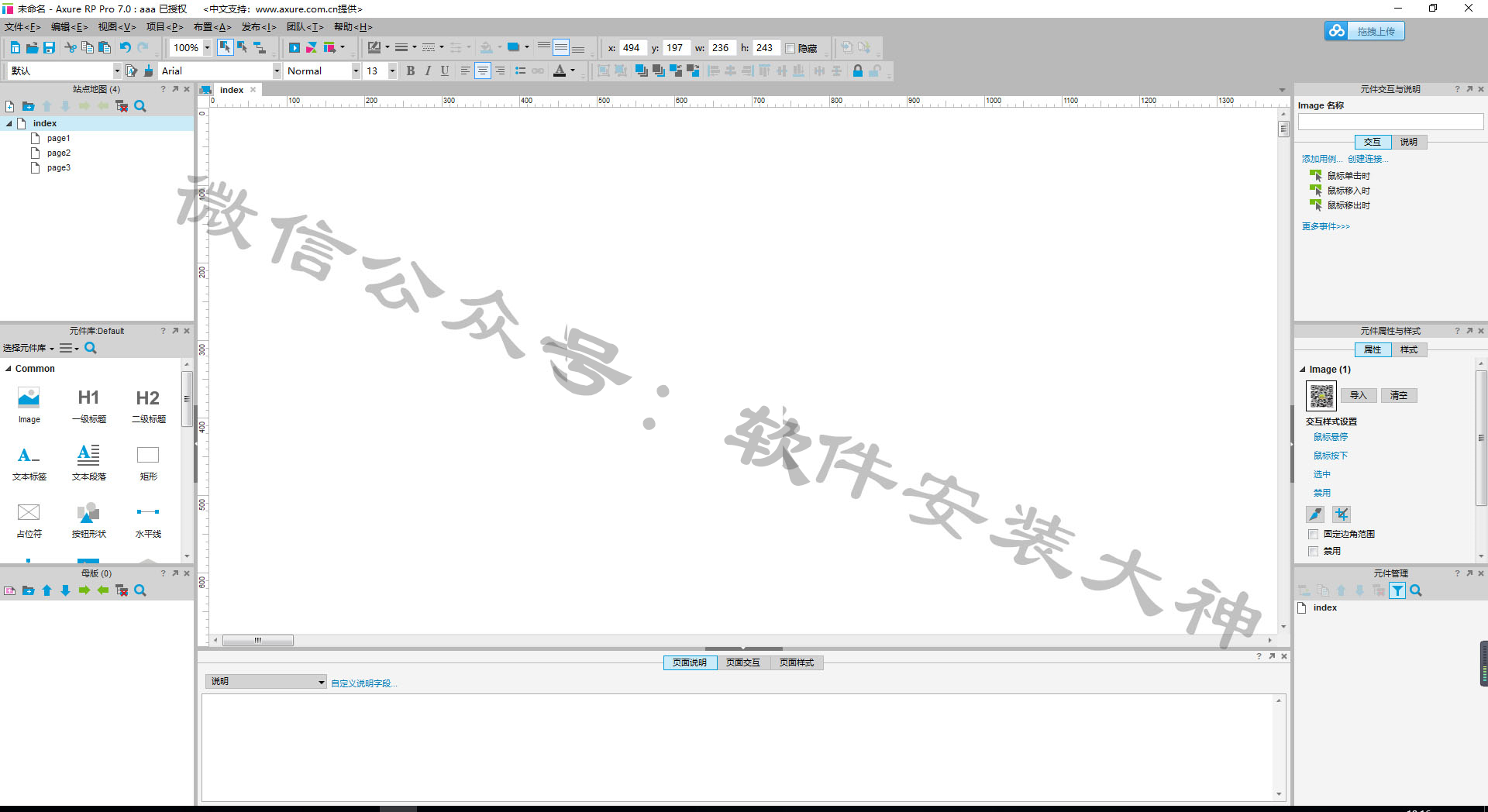The image size is (1488, 812).
Task: Click the add page icon in sitemap
Action: click(10, 106)
